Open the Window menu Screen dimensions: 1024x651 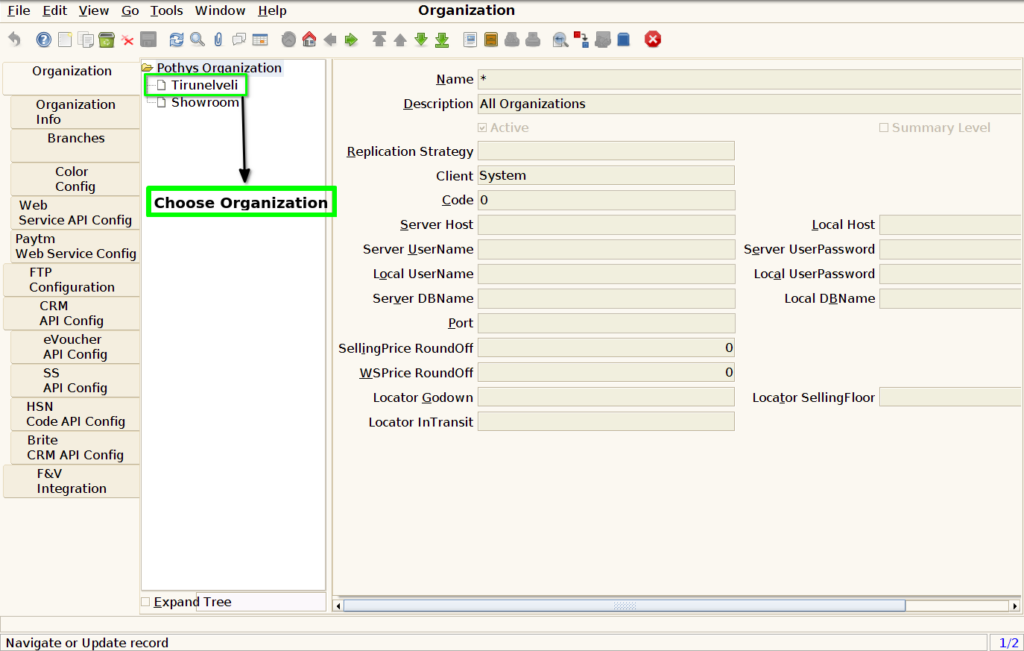point(220,10)
